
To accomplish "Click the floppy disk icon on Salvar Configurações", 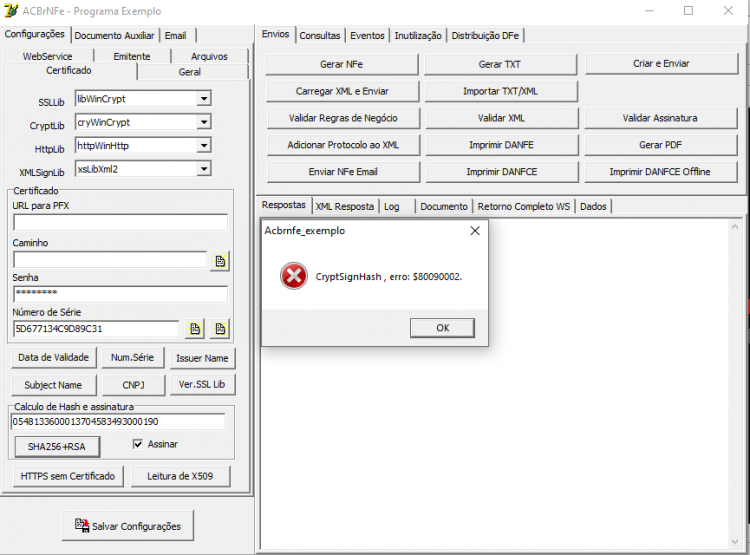I will (x=82, y=525).
